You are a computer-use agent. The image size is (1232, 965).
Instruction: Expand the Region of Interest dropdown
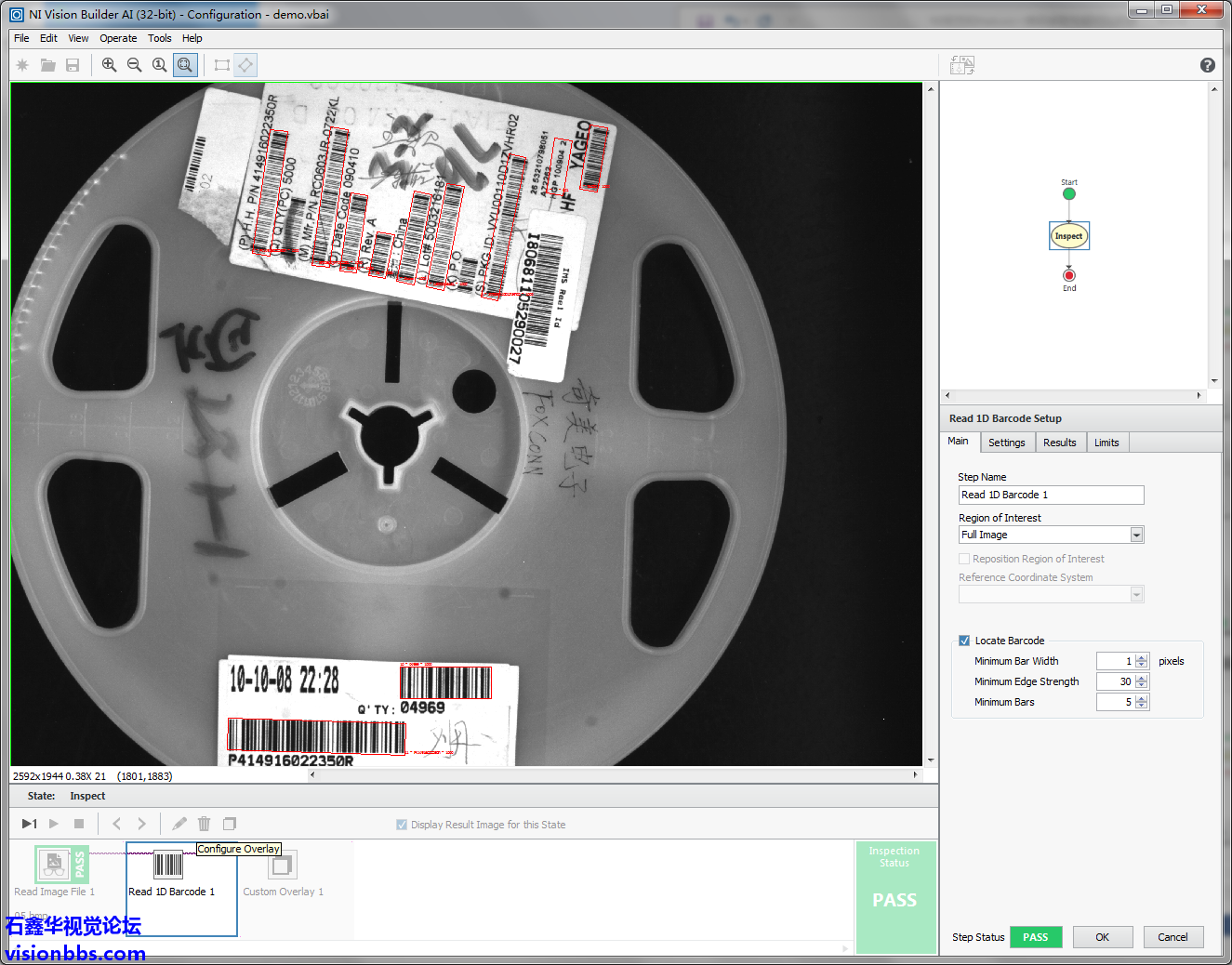click(x=1136, y=535)
